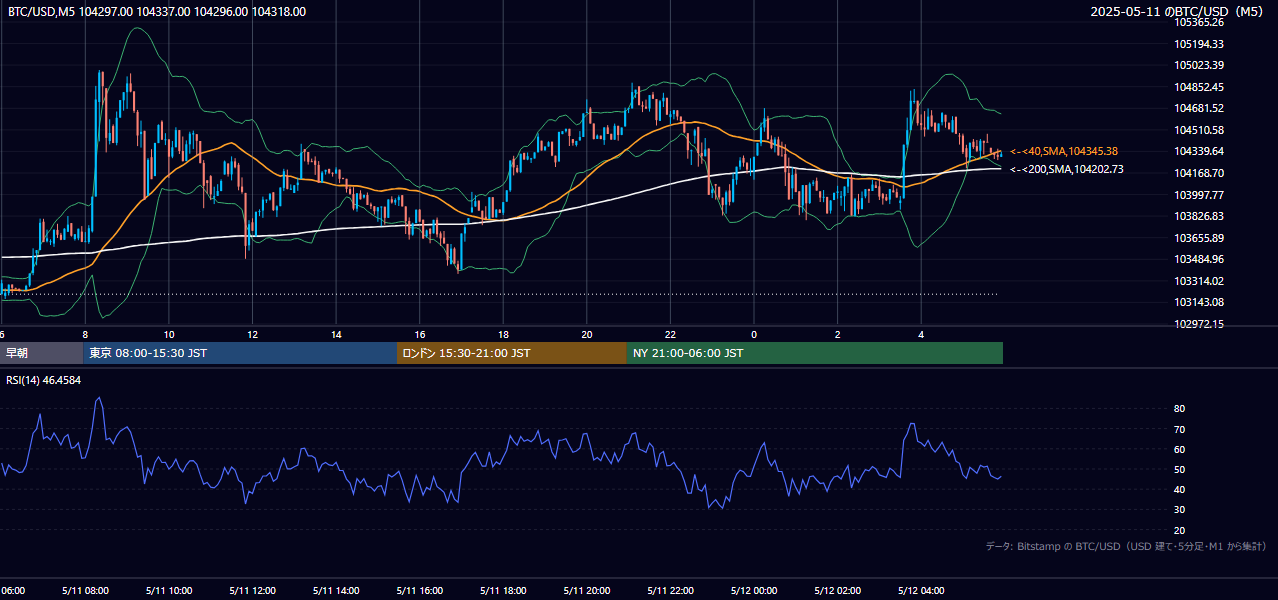The height and width of the screenshot is (600, 1278).
Task: Click price axis value 103997.77
Action: 1200,195
